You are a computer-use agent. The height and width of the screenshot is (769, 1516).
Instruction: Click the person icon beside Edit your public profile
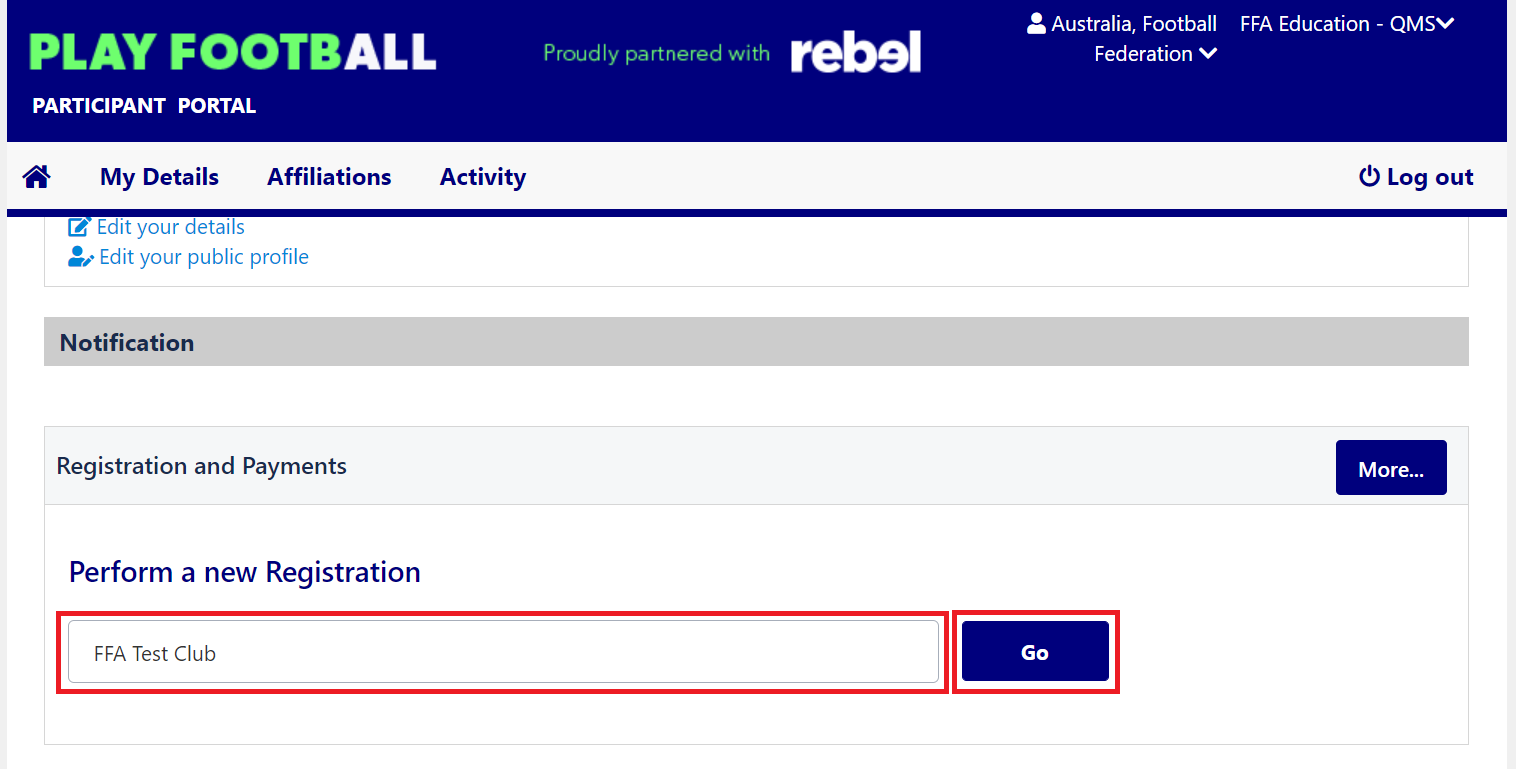(x=79, y=256)
